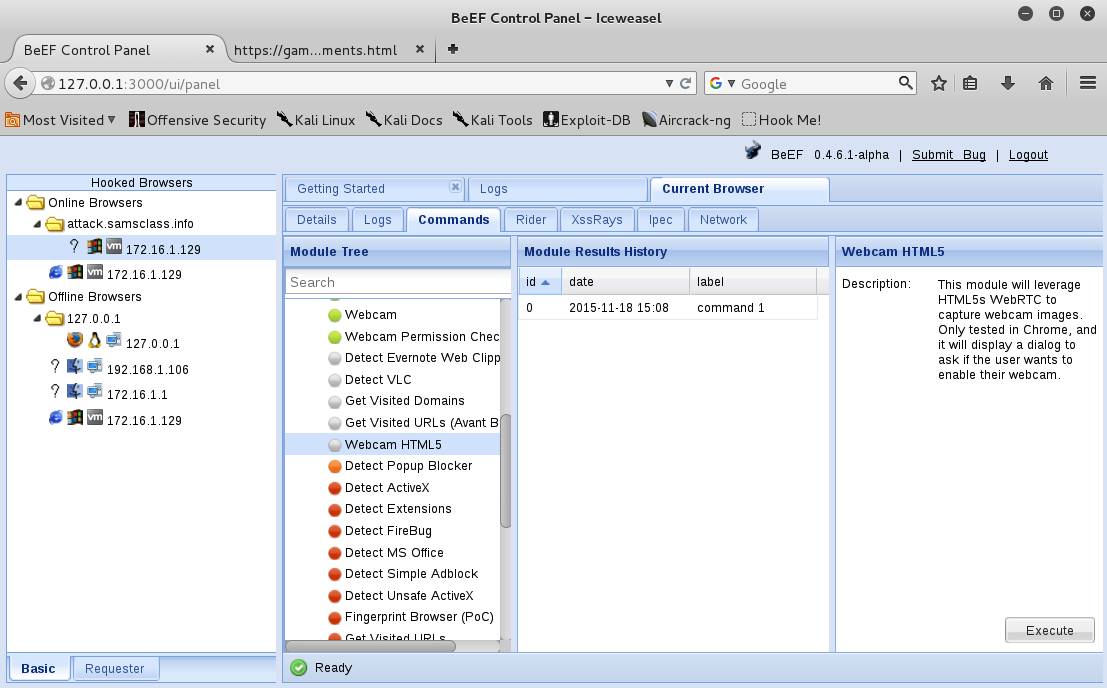Viewport: 1107px width, 688px height.
Task: Switch to Current Browser tab
Action: 739,189
